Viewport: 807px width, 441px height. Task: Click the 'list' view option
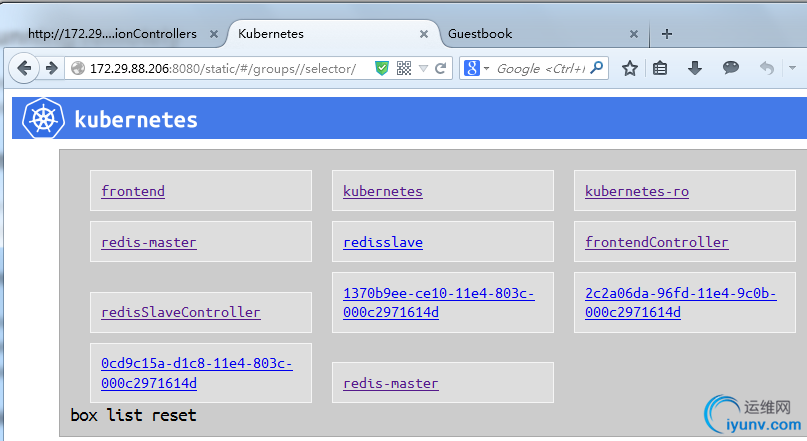coord(124,415)
